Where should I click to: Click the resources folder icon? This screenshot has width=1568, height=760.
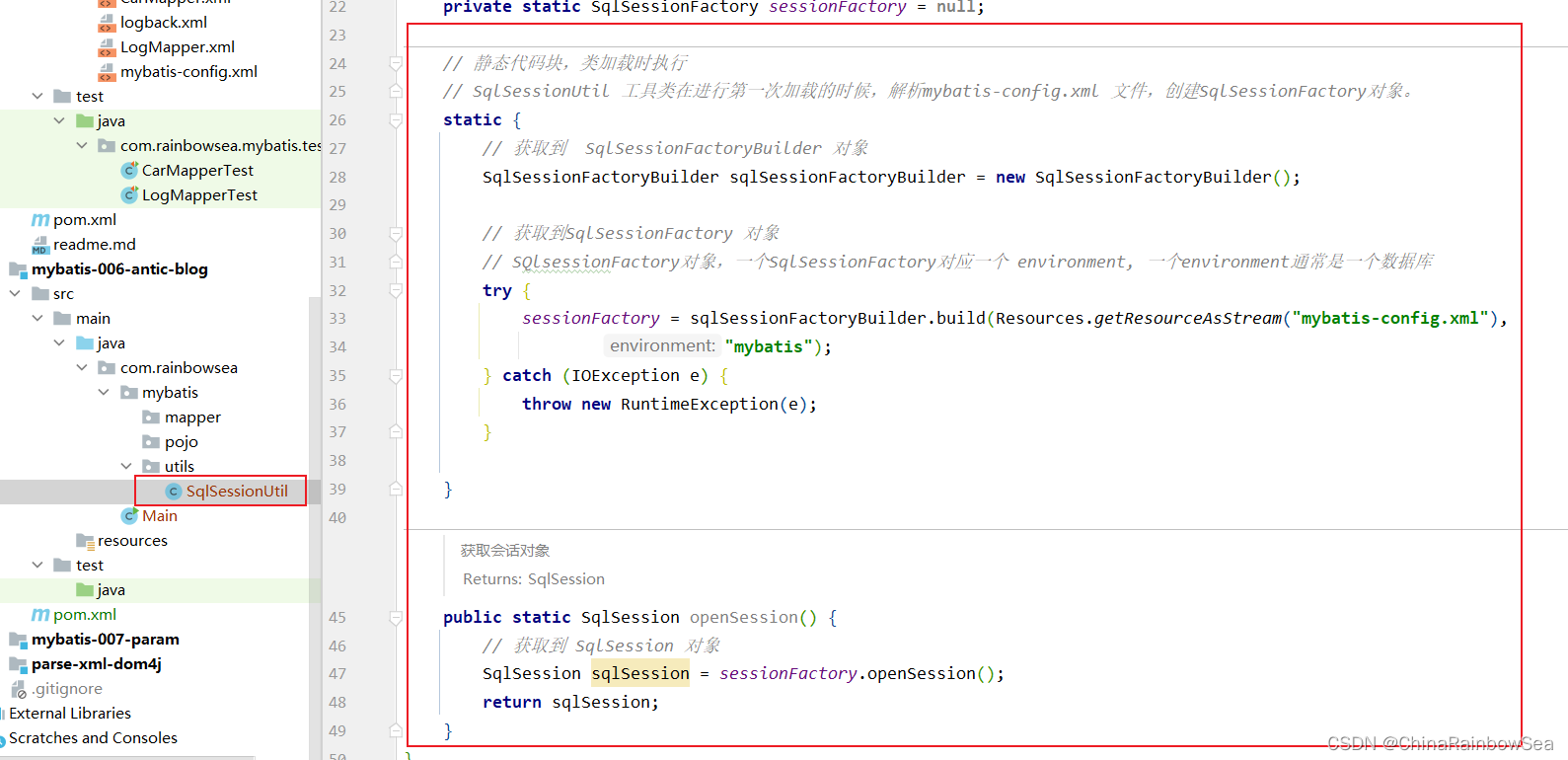(85, 541)
